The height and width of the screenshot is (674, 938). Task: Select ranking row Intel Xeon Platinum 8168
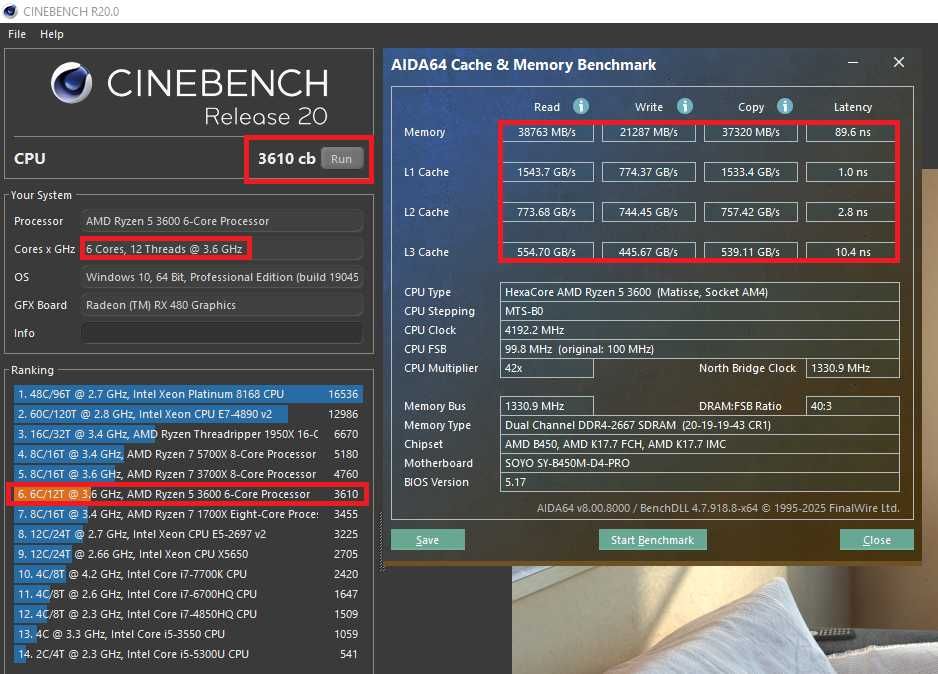188,394
